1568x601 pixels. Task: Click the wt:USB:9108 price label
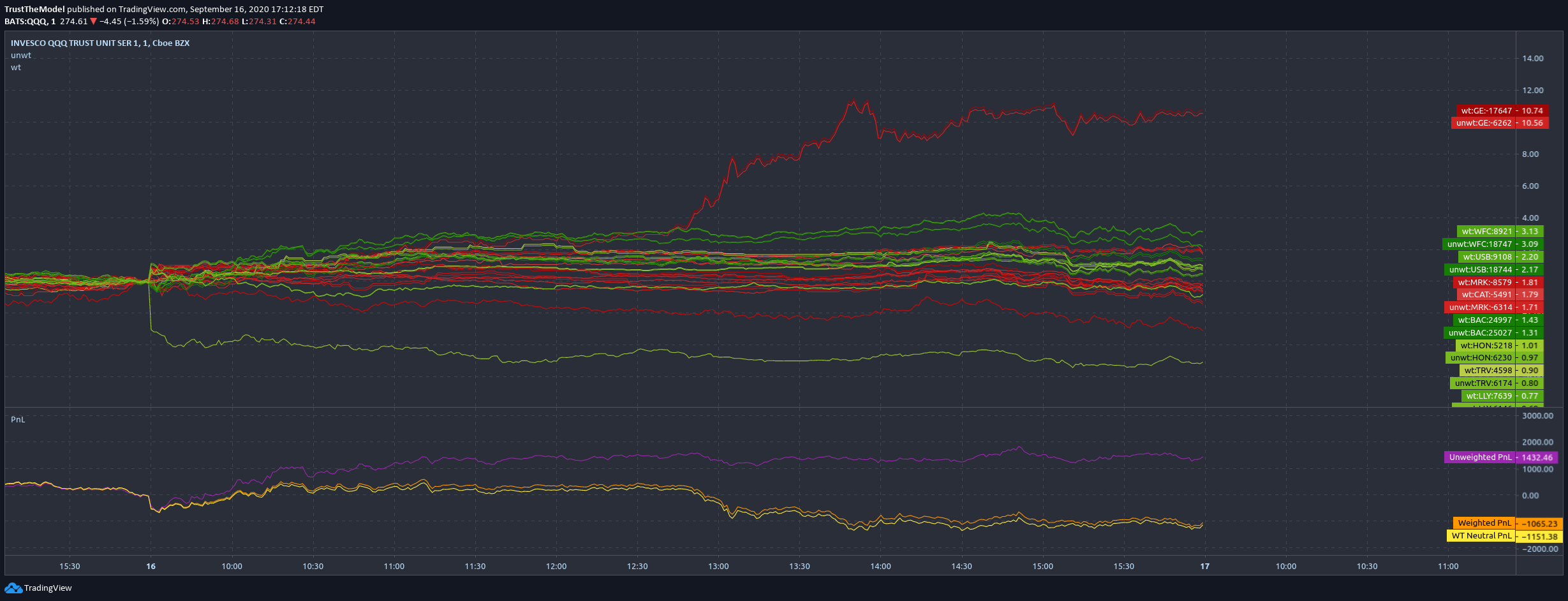(1487, 257)
